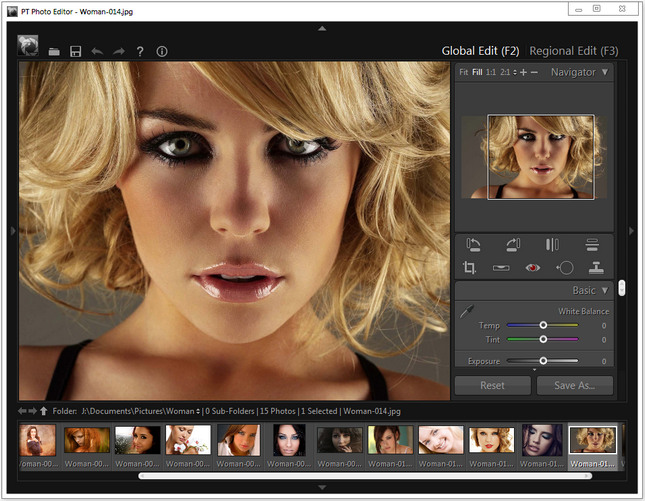
Task: Set navigator zoom to Fit
Action: (463, 72)
